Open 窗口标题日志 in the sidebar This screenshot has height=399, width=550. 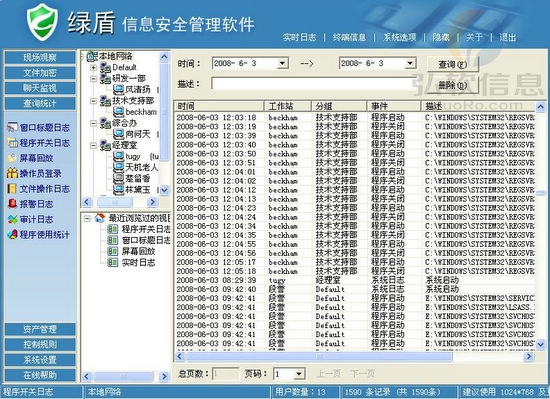click(39, 128)
